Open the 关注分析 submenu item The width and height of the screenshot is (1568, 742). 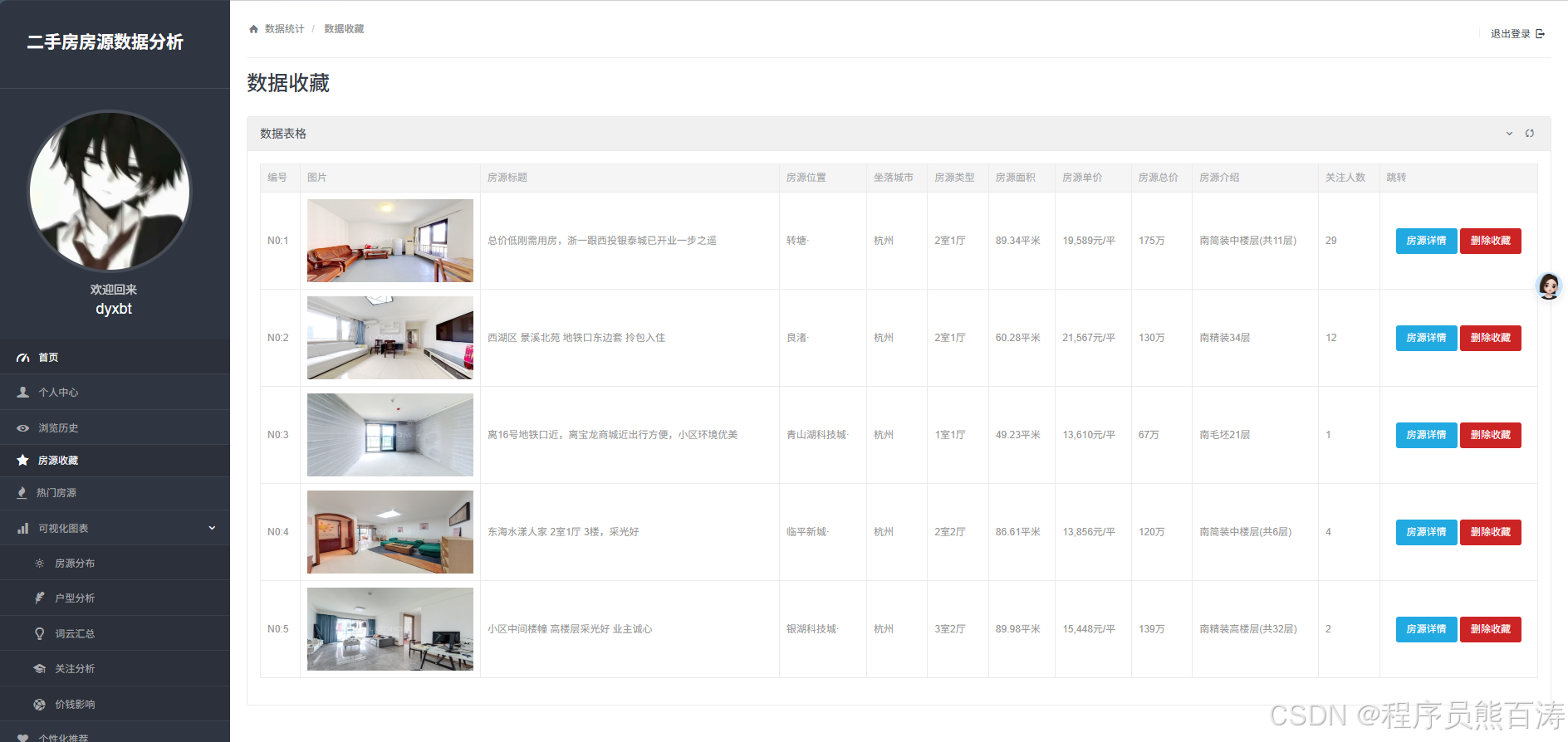[115, 669]
